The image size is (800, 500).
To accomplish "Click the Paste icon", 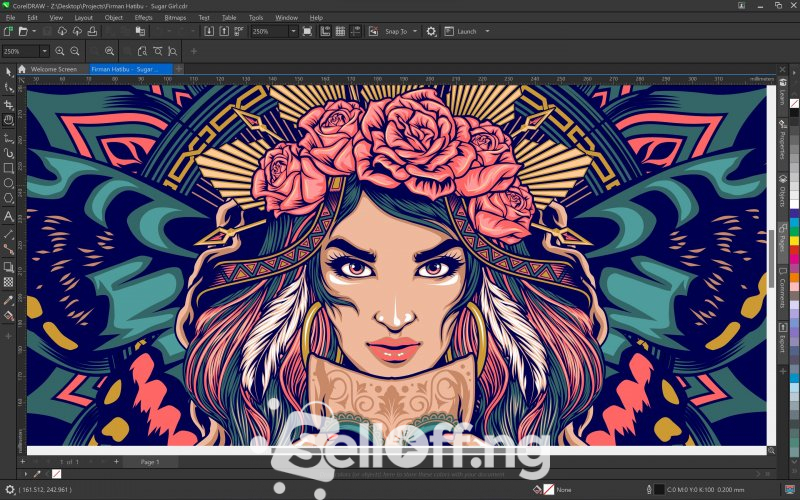I will point(140,32).
